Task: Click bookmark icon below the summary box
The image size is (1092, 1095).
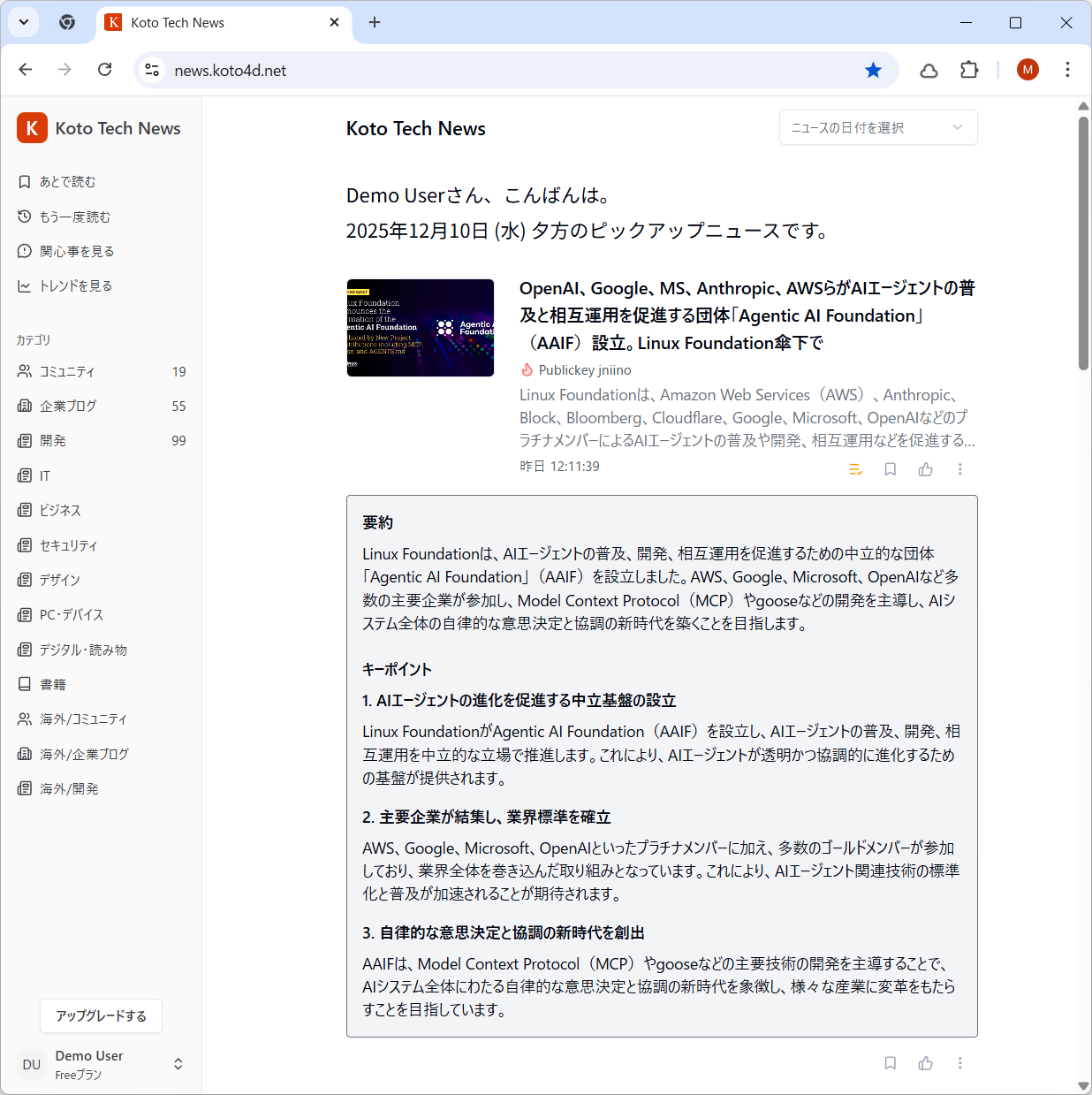Action: click(x=891, y=1063)
